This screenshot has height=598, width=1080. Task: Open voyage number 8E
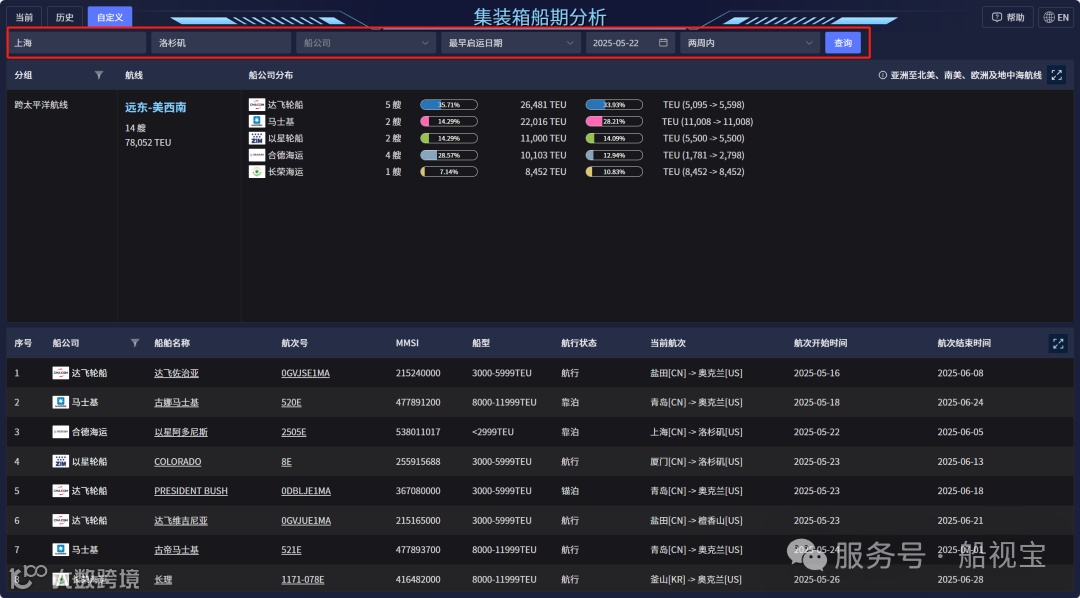click(287, 462)
